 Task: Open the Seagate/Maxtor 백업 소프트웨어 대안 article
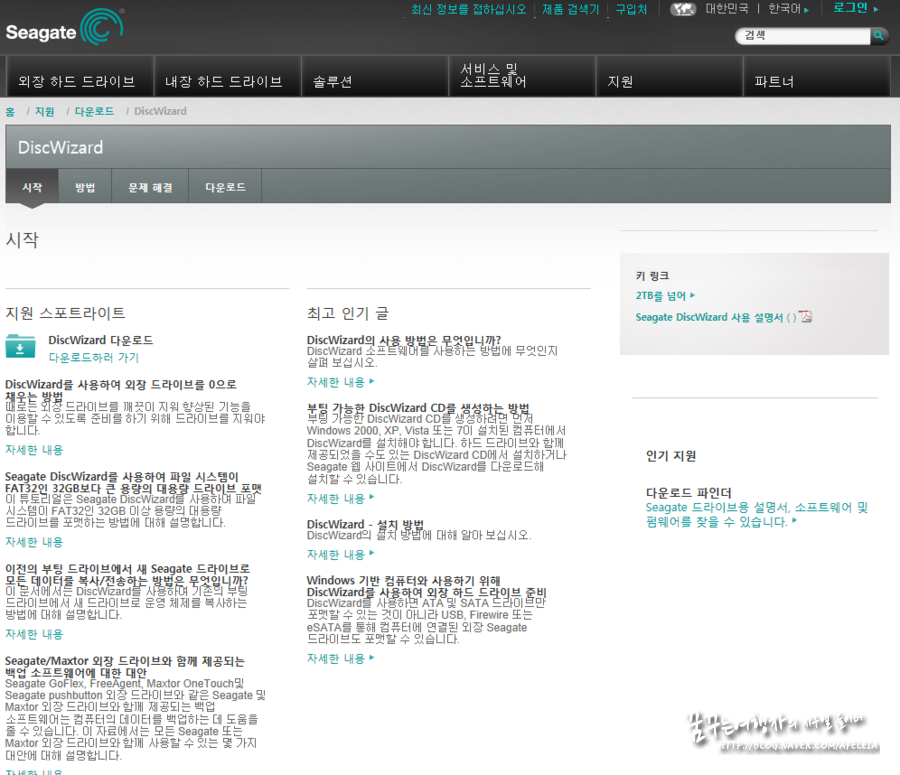pos(125,667)
